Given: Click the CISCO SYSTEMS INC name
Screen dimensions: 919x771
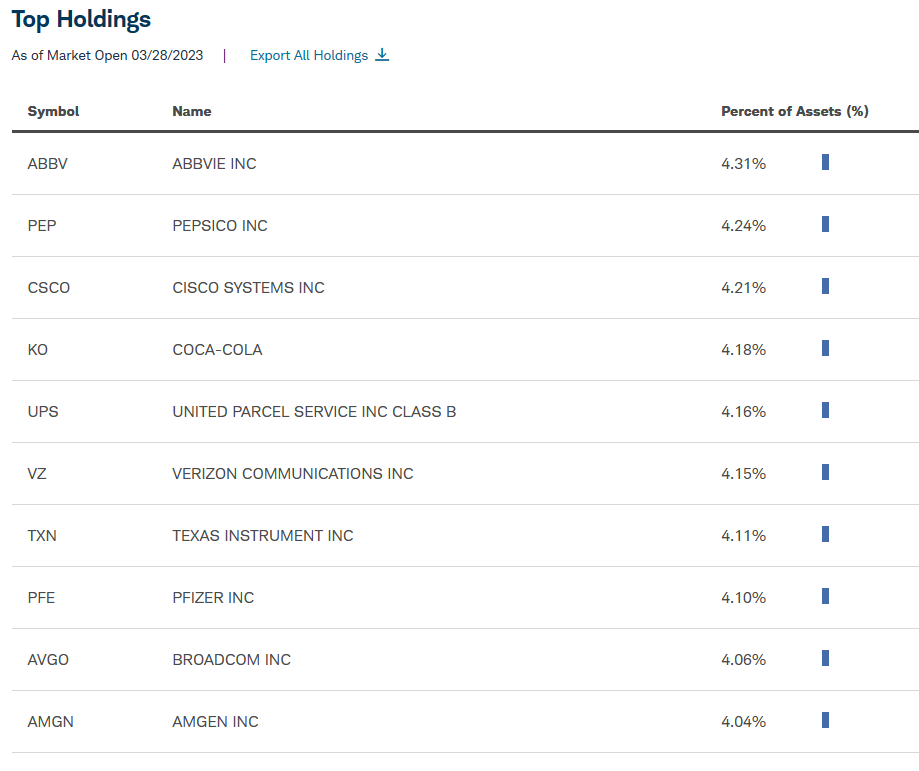Looking at the screenshot, I should coord(249,288).
